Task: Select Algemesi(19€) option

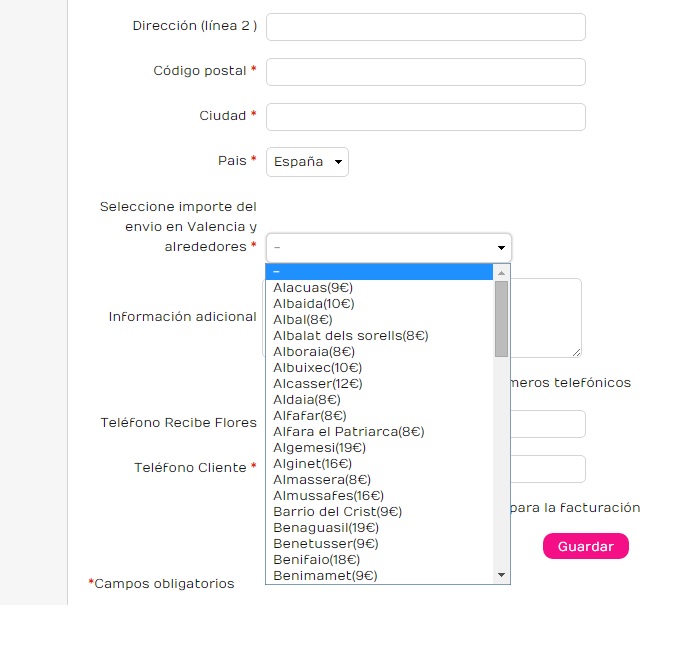Action: tap(320, 448)
